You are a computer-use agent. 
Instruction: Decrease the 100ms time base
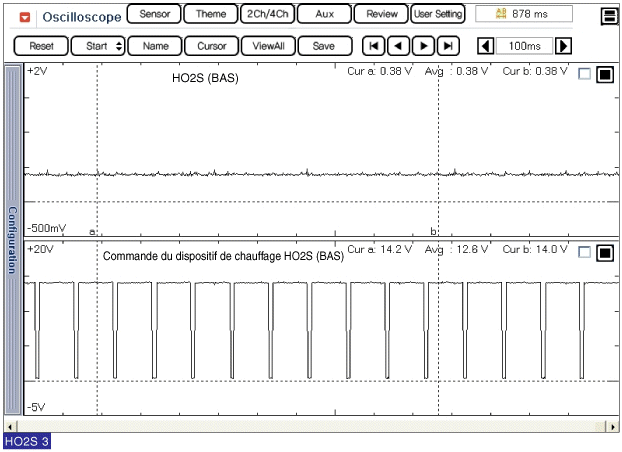pyautogui.click(x=485, y=46)
